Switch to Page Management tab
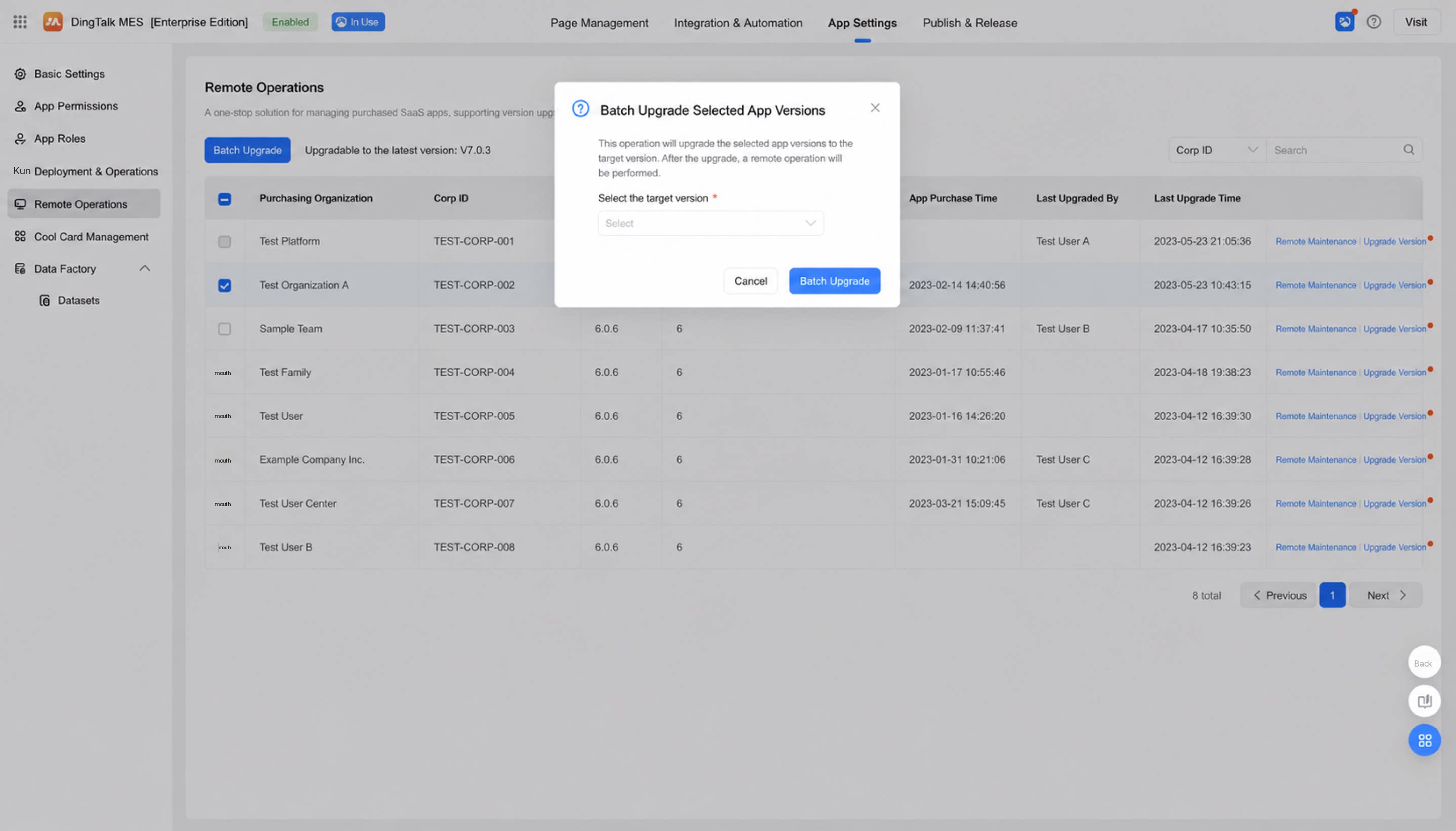The width and height of the screenshot is (1456, 831). click(x=599, y=23)
